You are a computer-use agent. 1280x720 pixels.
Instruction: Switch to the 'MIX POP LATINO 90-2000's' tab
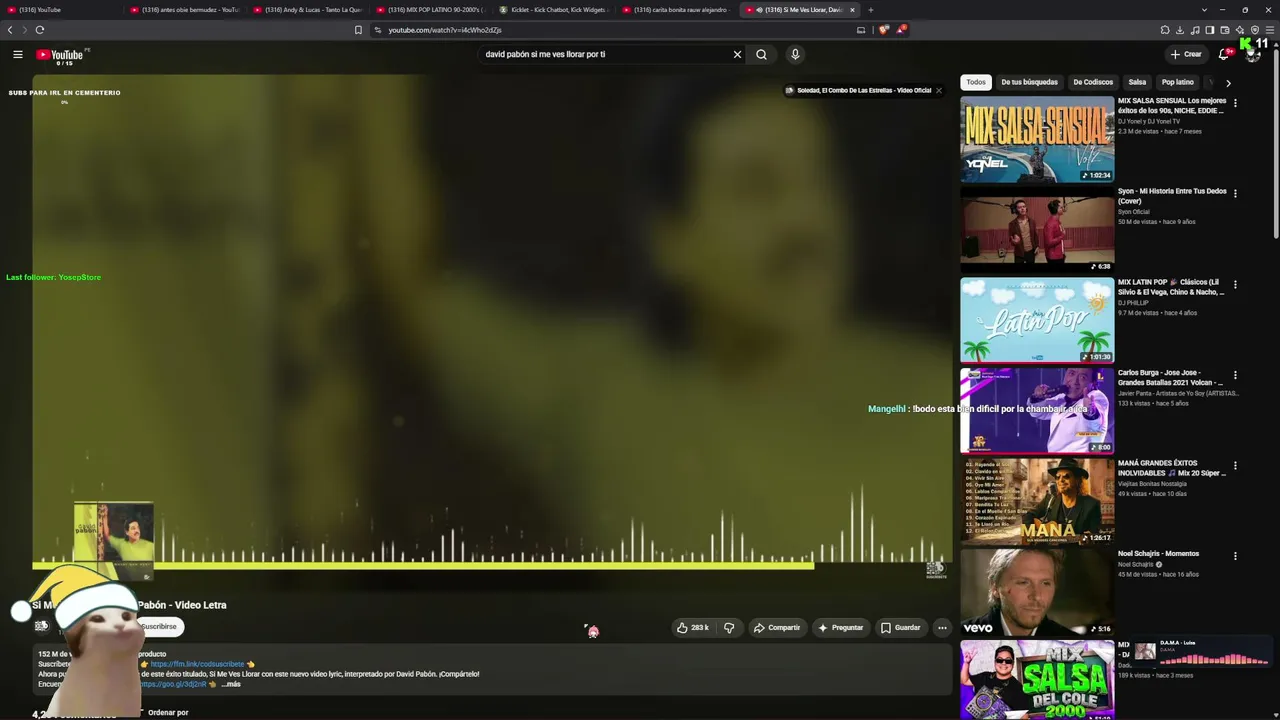click(432, 10)
